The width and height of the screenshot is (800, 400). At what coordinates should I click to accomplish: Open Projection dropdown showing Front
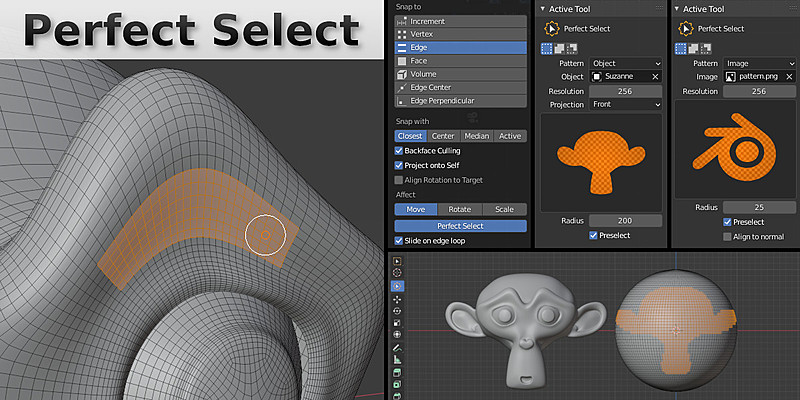click(x=626, y=104)
